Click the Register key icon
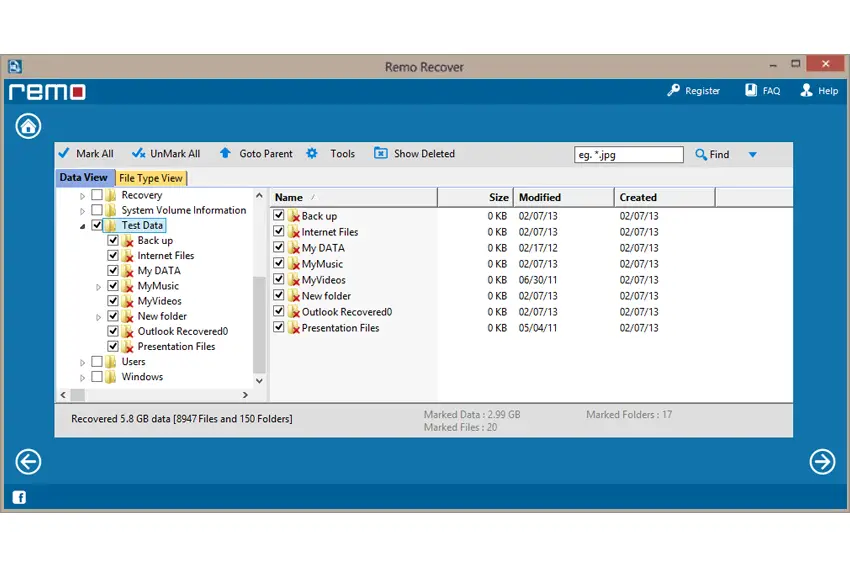Viewport: 850px width, 567px height. pos(673,91)
